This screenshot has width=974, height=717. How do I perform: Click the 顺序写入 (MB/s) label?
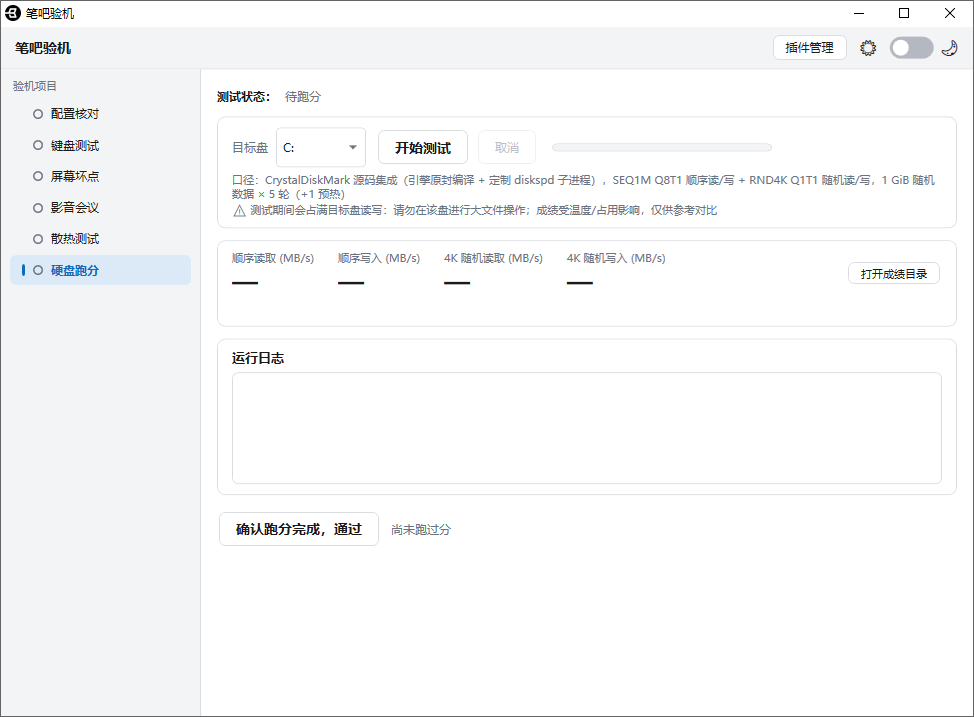click(379, 258)
